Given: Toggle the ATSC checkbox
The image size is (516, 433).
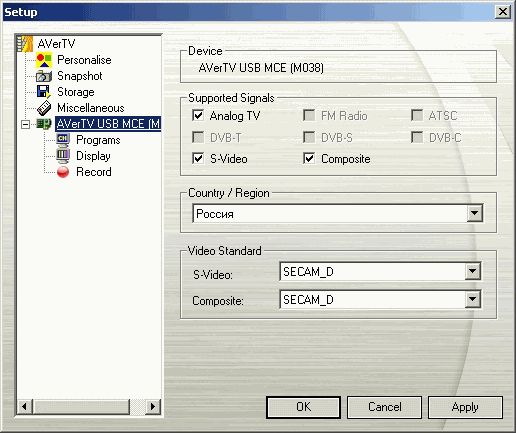Looking at the screenshot, I should click(x=417, y=116).
